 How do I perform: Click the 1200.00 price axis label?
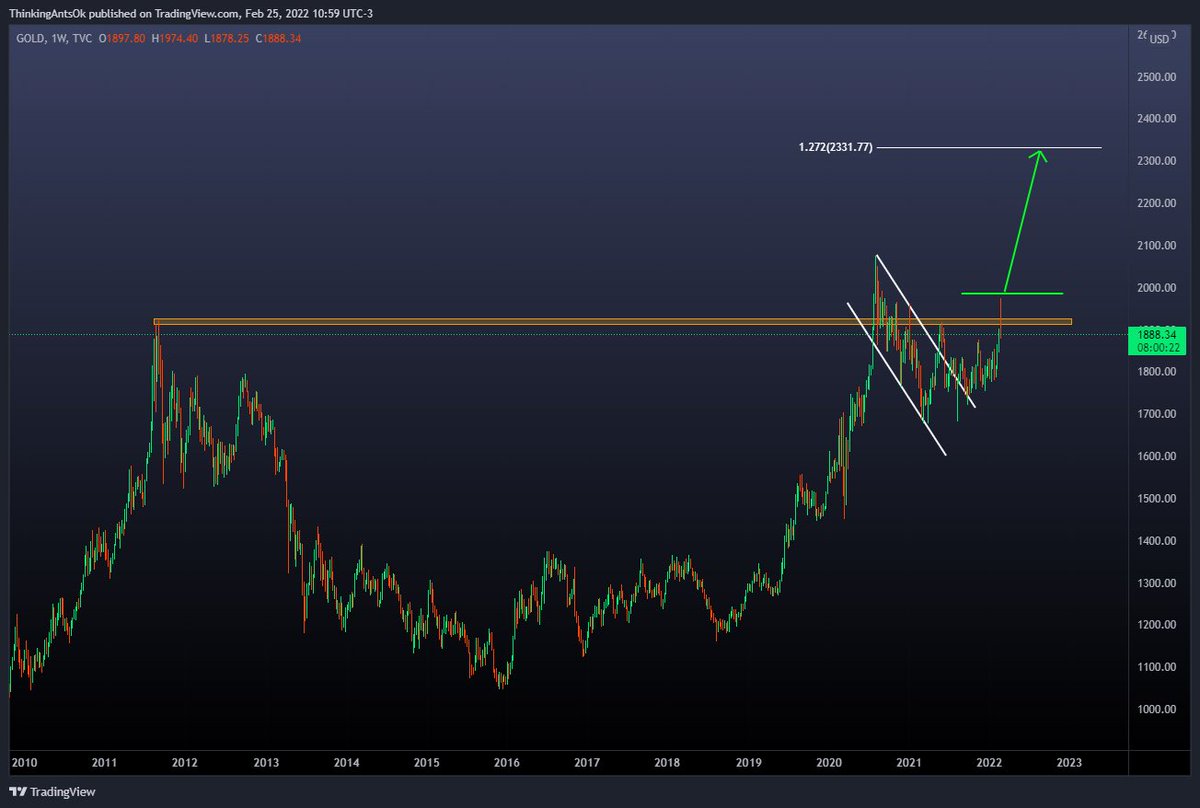[1155, 625]
